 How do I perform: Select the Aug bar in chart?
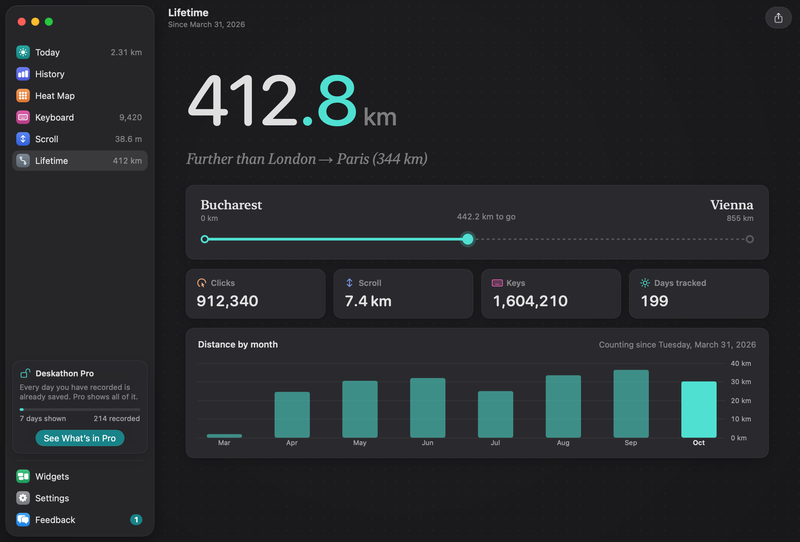563,406
